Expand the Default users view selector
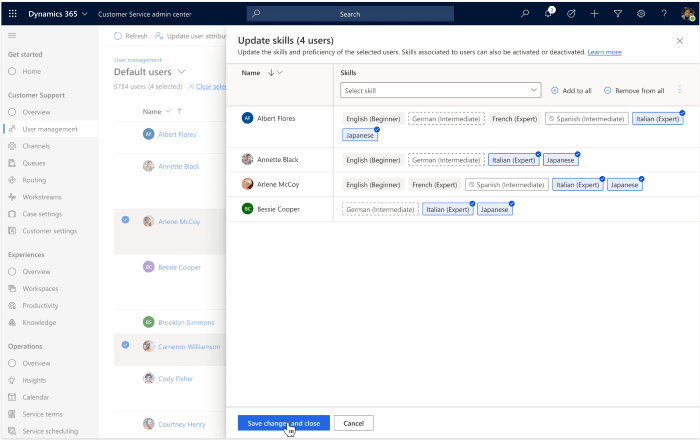700x440 pixels. click(181, 72)
